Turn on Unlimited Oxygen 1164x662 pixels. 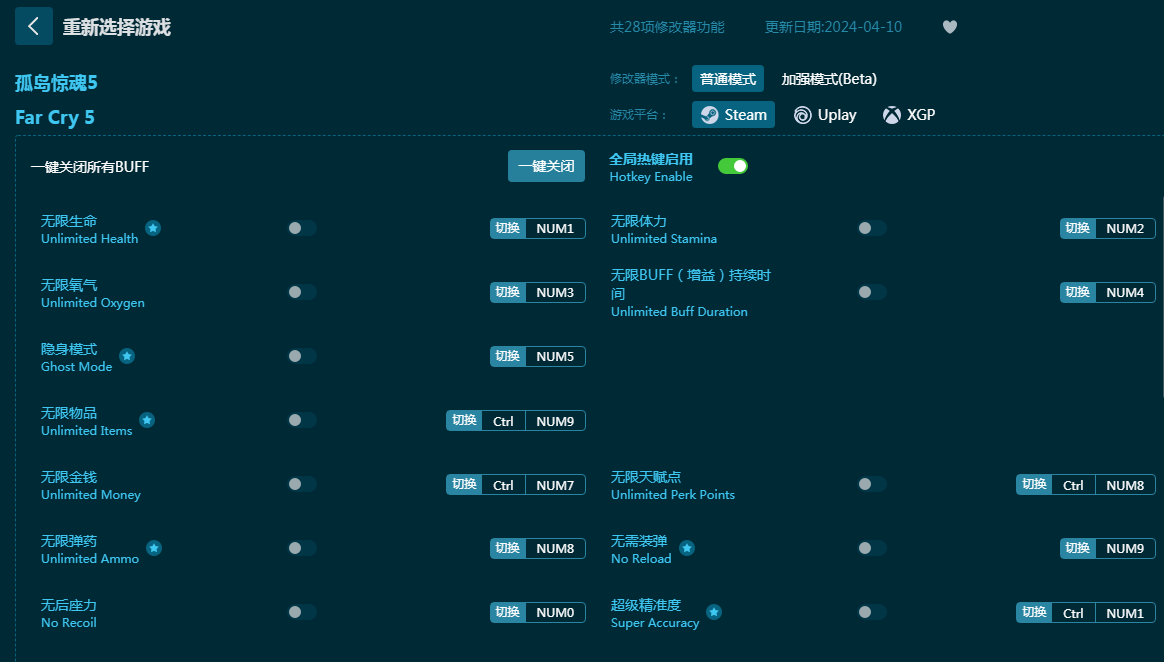(302, 292)
